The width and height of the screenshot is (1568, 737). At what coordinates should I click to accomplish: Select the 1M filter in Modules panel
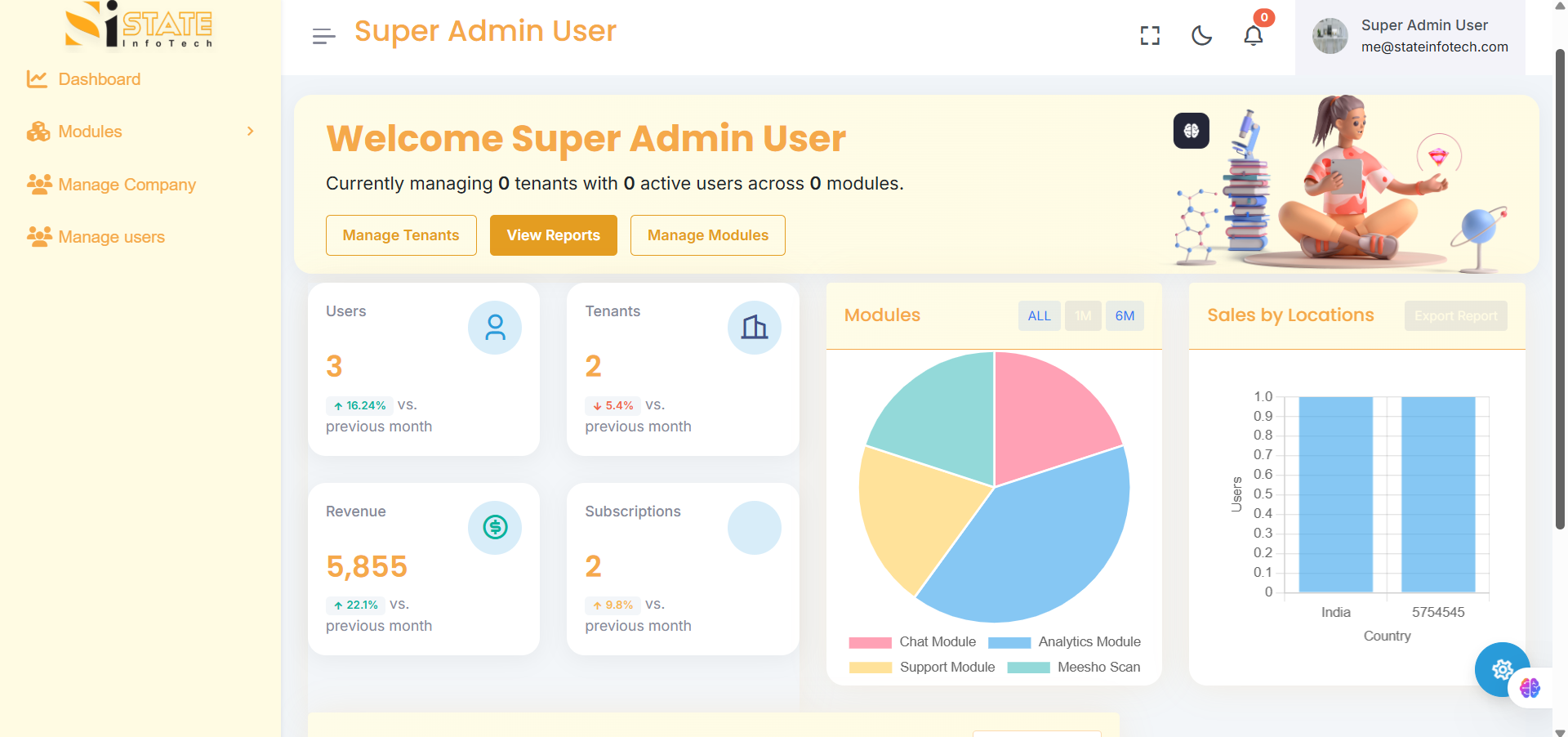(x=1083, y=315)
